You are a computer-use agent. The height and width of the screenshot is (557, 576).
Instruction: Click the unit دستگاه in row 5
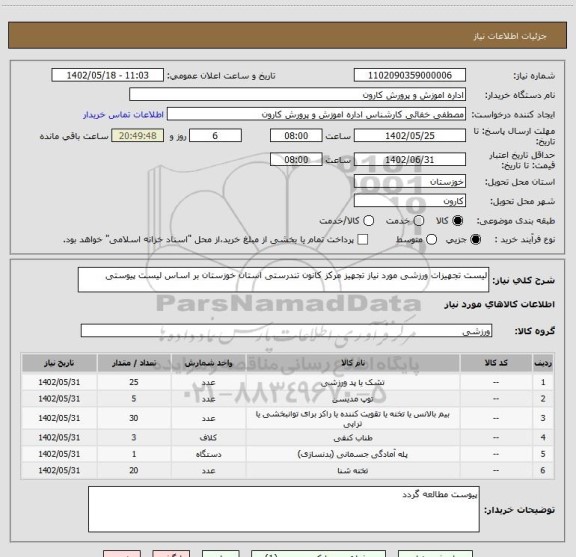[208, 454]
